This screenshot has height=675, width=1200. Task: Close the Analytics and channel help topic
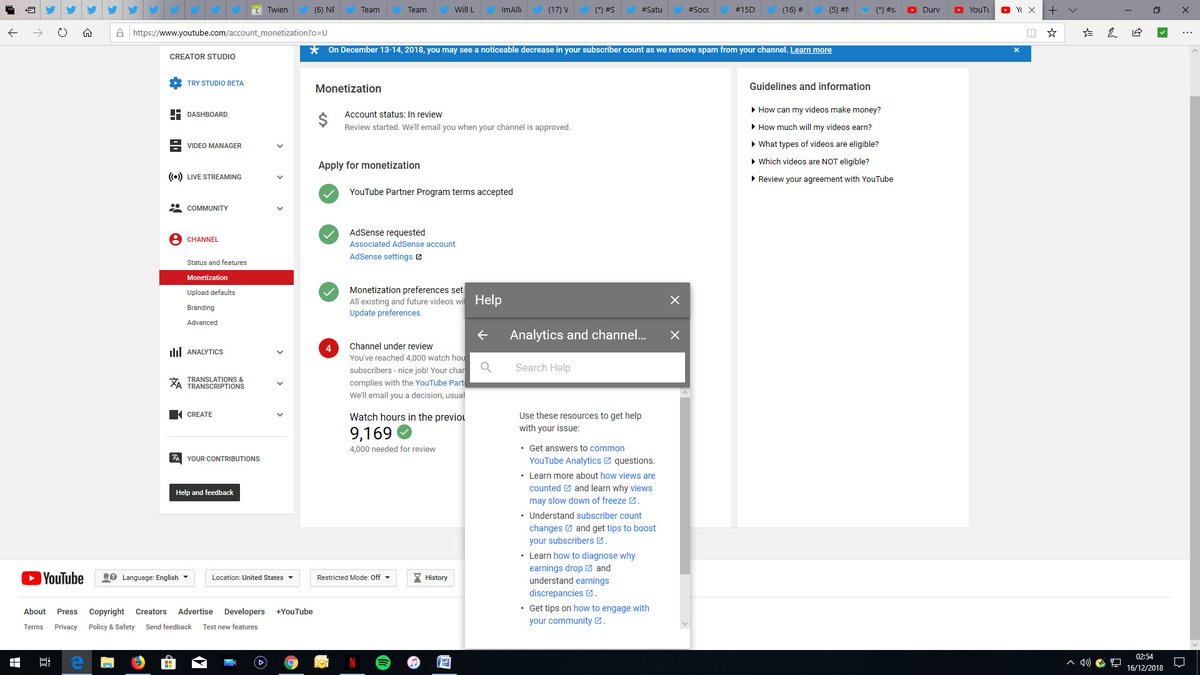pyautogui.click(x=675, y=335)
